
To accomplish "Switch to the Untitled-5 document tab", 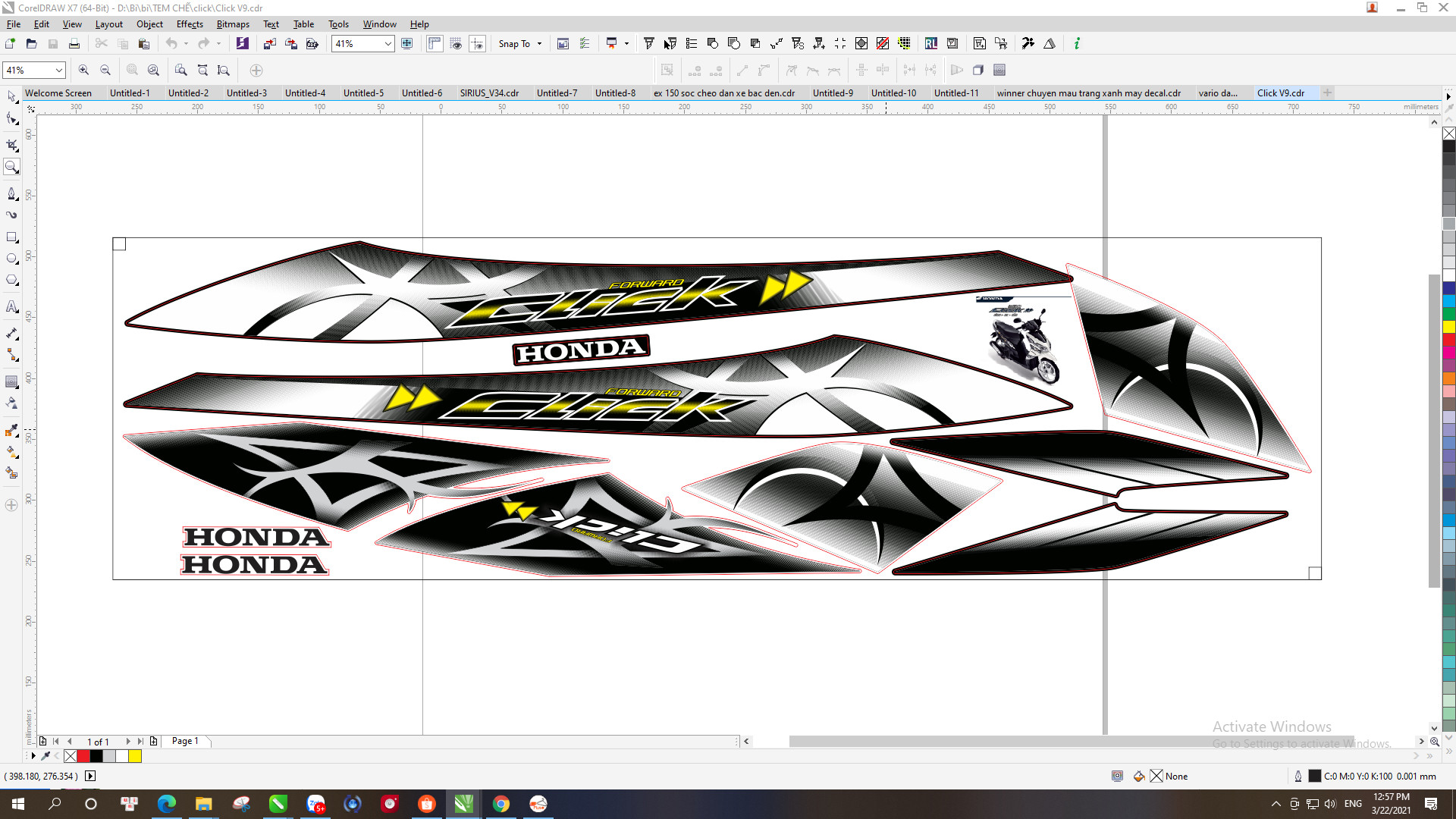I will (x=363, y=93).
